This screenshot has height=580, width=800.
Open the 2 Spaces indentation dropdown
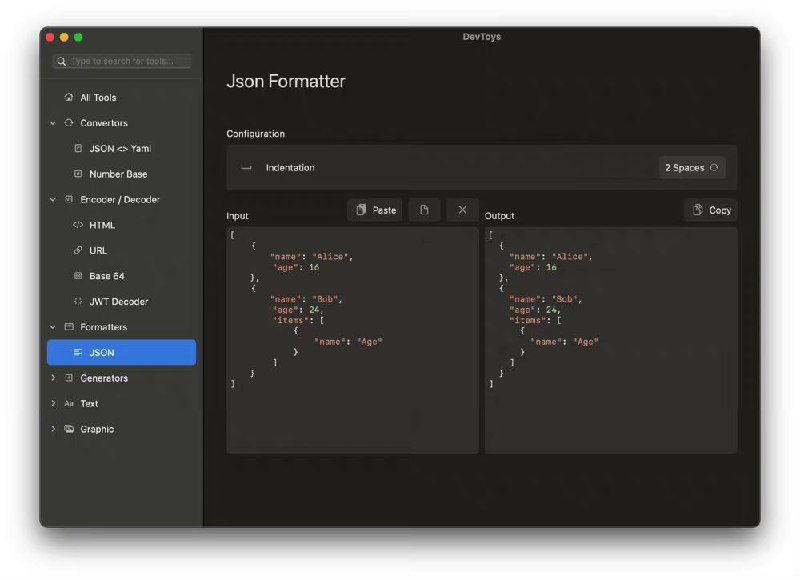(x=692, y=168)
